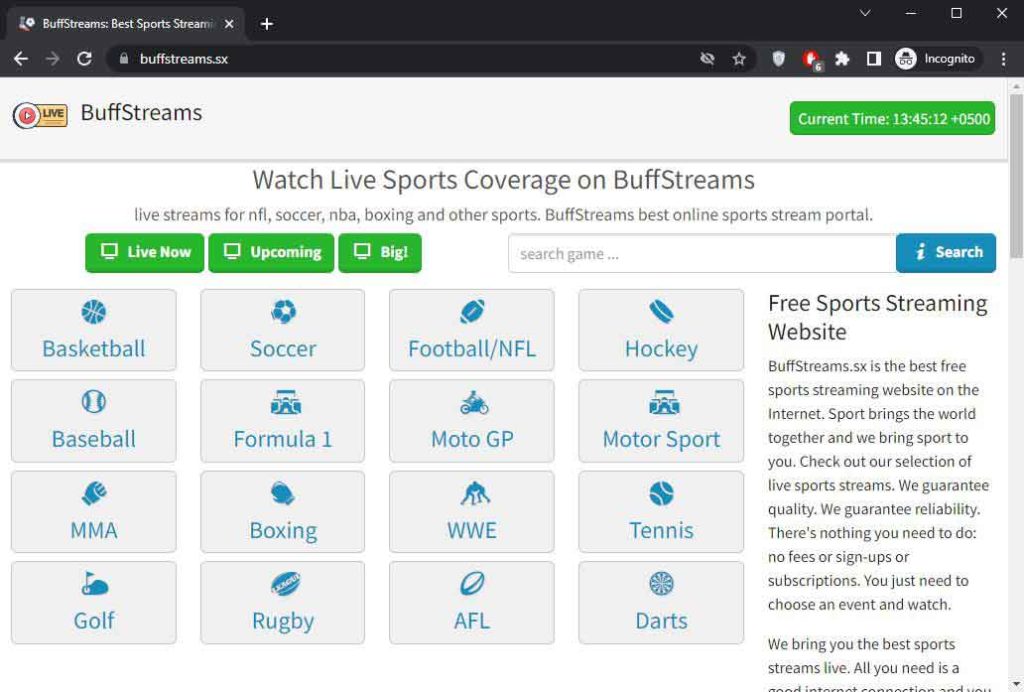Toggle the browser side panel
The width and height of the screenshot is (1024, 692).
click(x=873, y=59)
